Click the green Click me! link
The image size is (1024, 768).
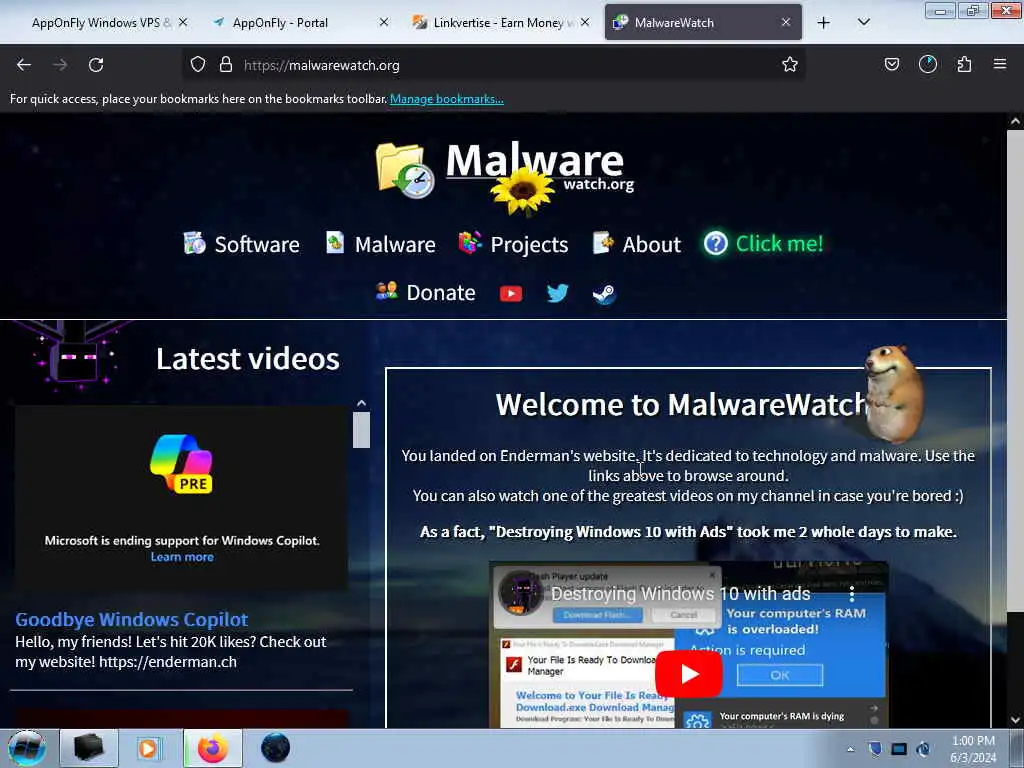click(764, 244)
